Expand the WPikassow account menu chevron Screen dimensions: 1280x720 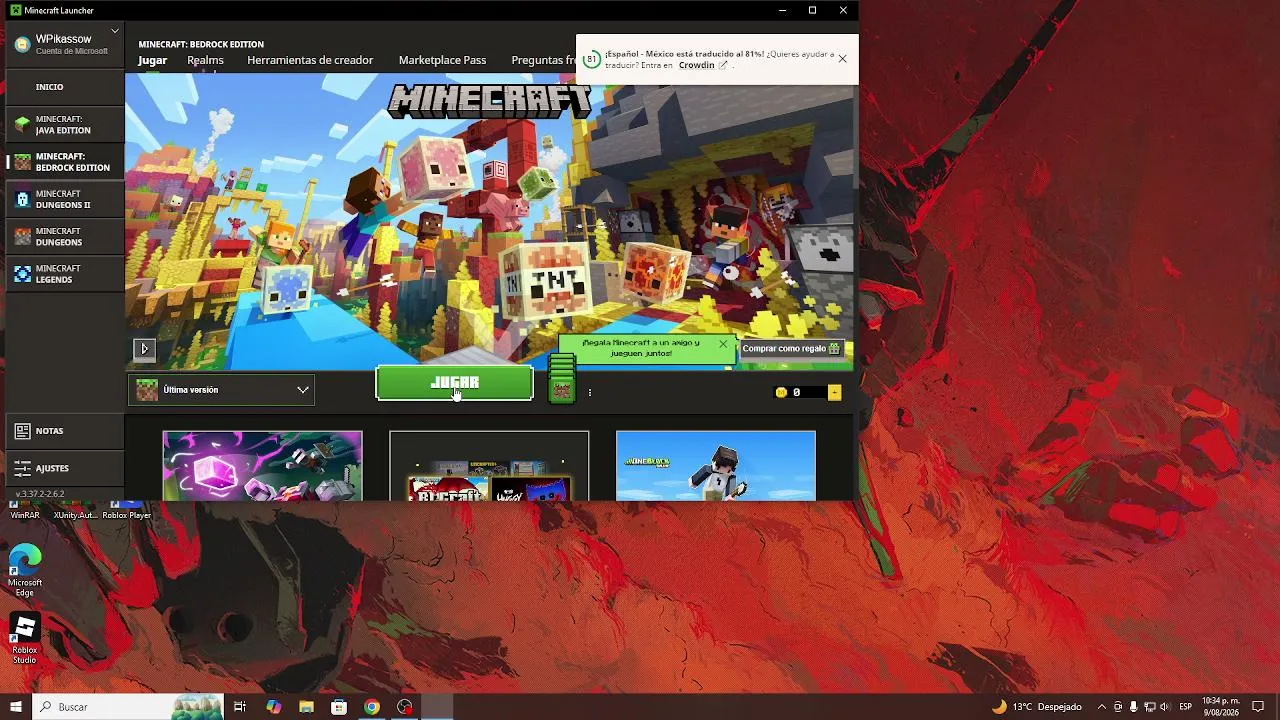click(115, 31)
